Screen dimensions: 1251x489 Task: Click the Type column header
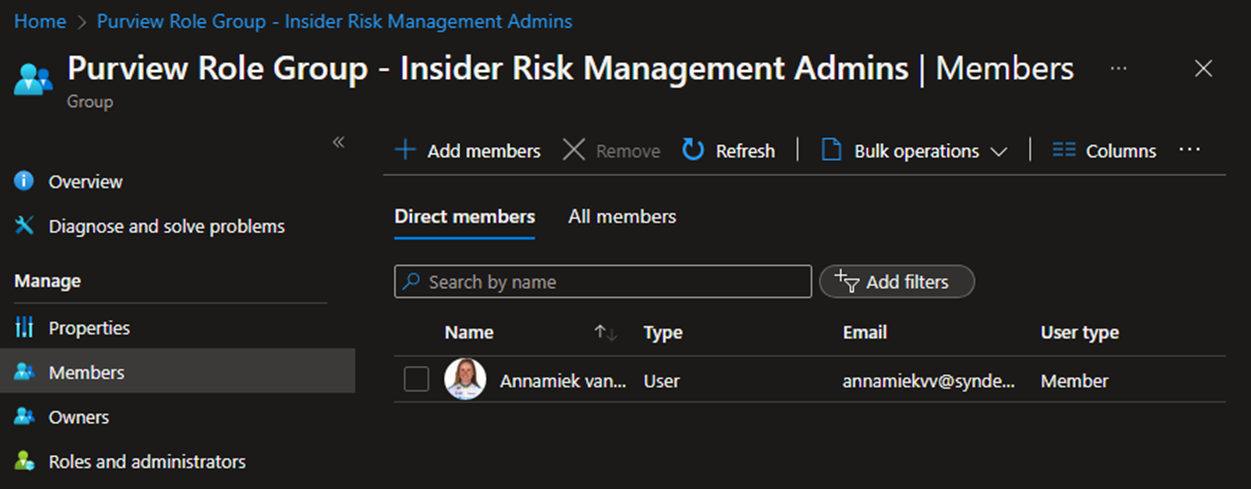pyautogui.click(x=663, y=333)
